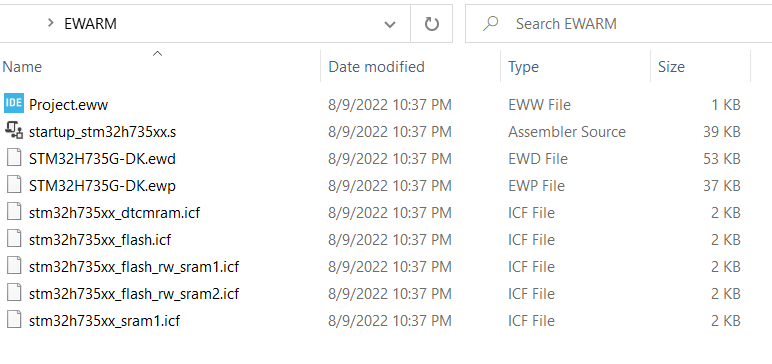The width and height of the screenshot is (772, 364).
Task: Select stm32h735xx_flash_rw_sram1.icf file name
Action: coord(134,266)
